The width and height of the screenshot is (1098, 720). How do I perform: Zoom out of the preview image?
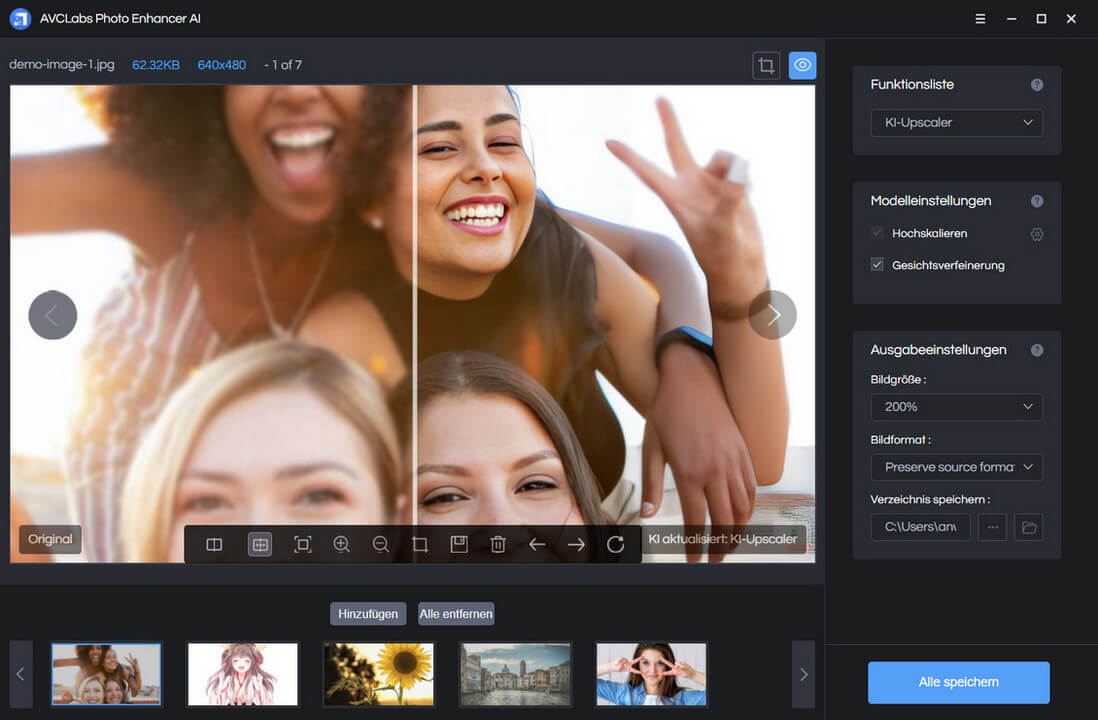(381, 544)
